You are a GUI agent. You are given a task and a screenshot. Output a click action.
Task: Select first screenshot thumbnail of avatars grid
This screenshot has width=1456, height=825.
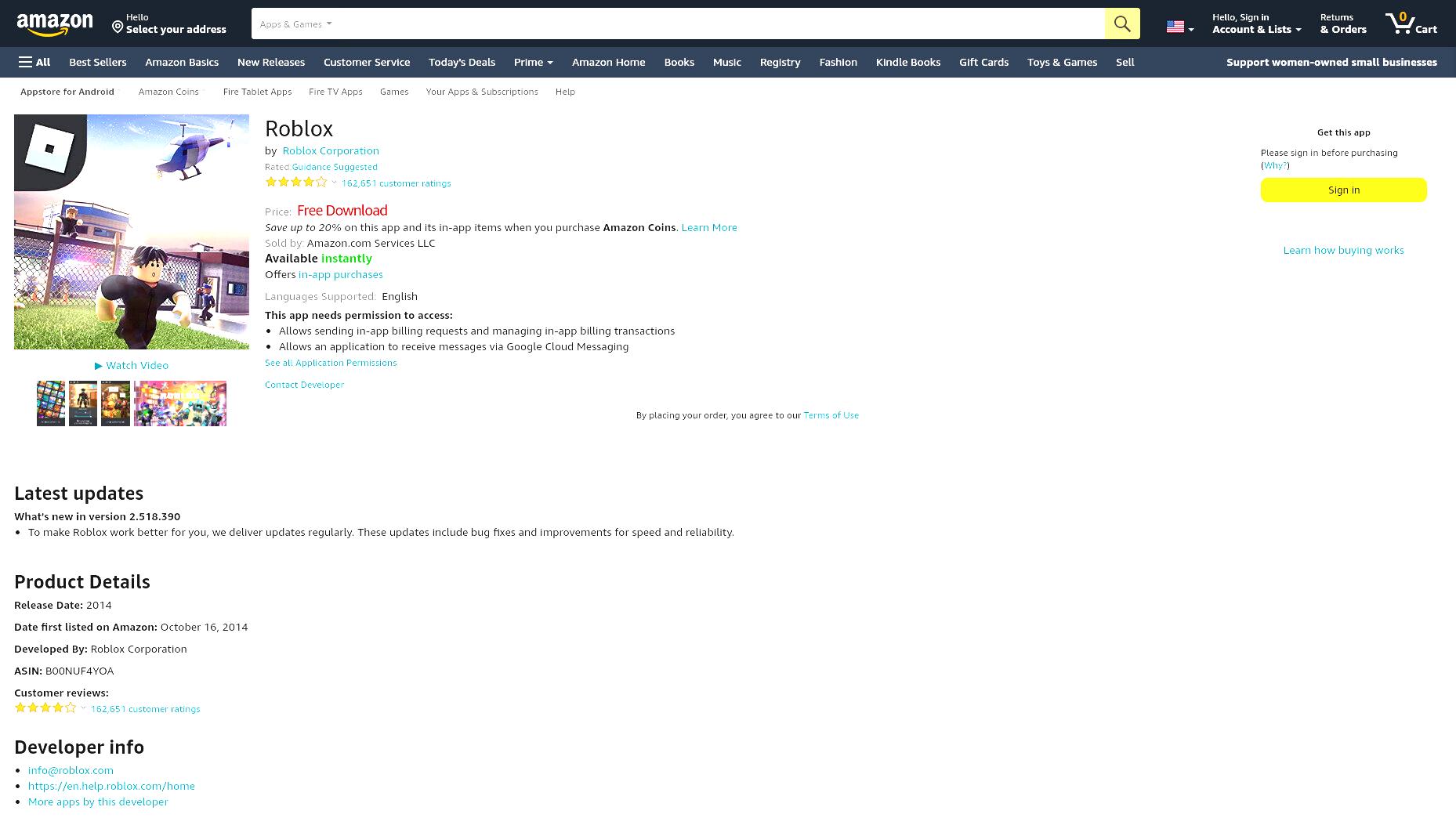point(51,403)
